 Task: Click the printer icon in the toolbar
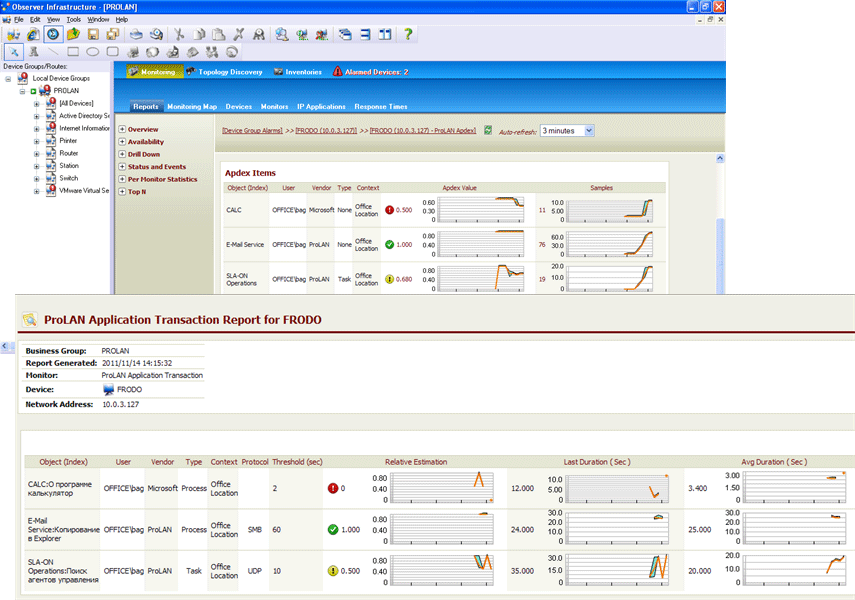coord(136,34)
